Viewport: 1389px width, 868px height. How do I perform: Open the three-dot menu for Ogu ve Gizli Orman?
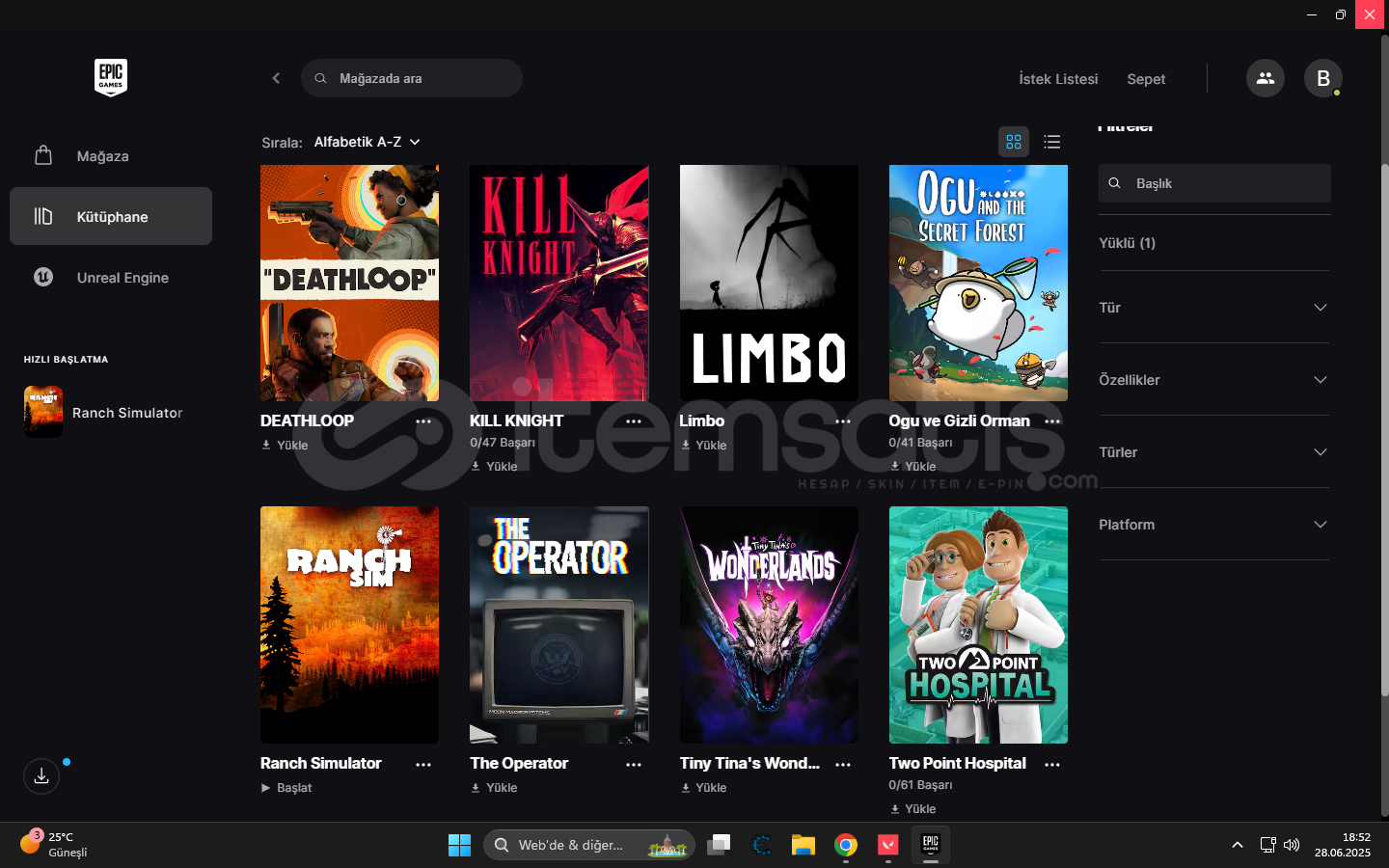pos(1052,421)
